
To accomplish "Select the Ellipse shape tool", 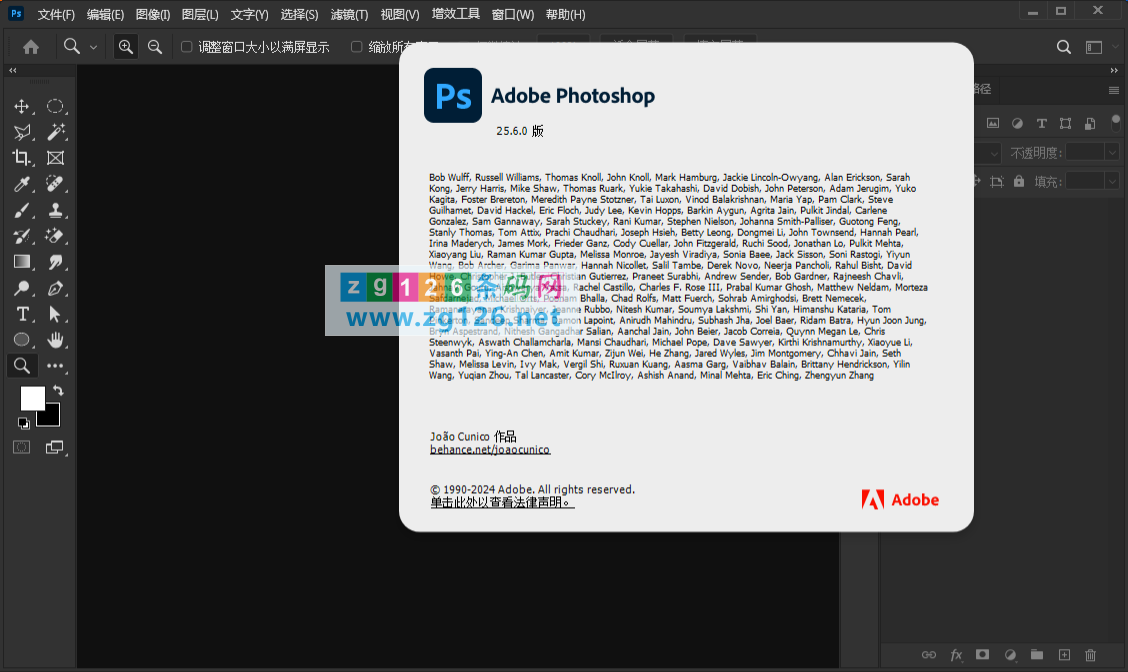I will click(22, 340).
